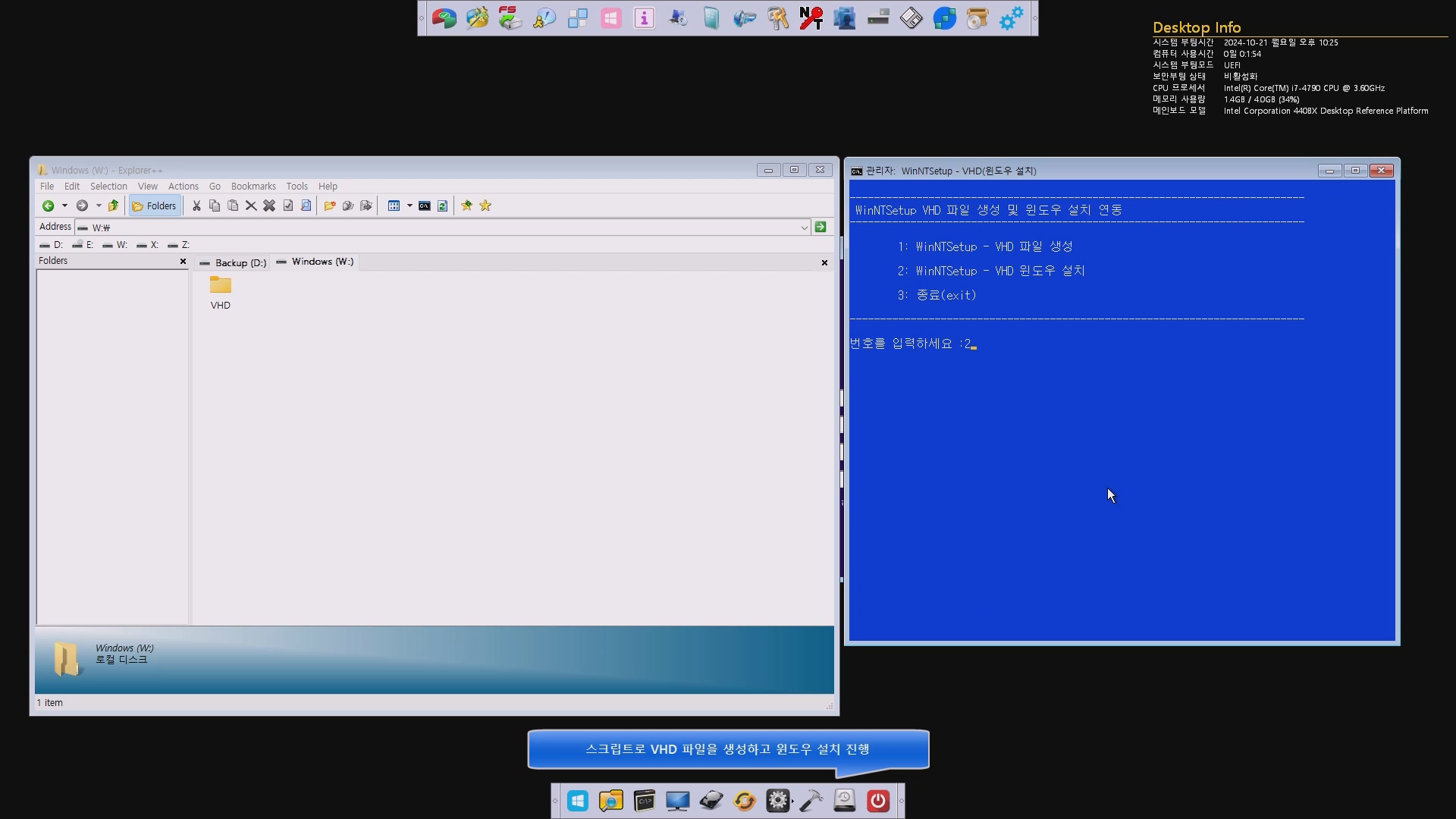Screen dimensions: 1456x819
Task: Click the Refresh icon in Explorer++ toolbar
Action: point(442,206)
